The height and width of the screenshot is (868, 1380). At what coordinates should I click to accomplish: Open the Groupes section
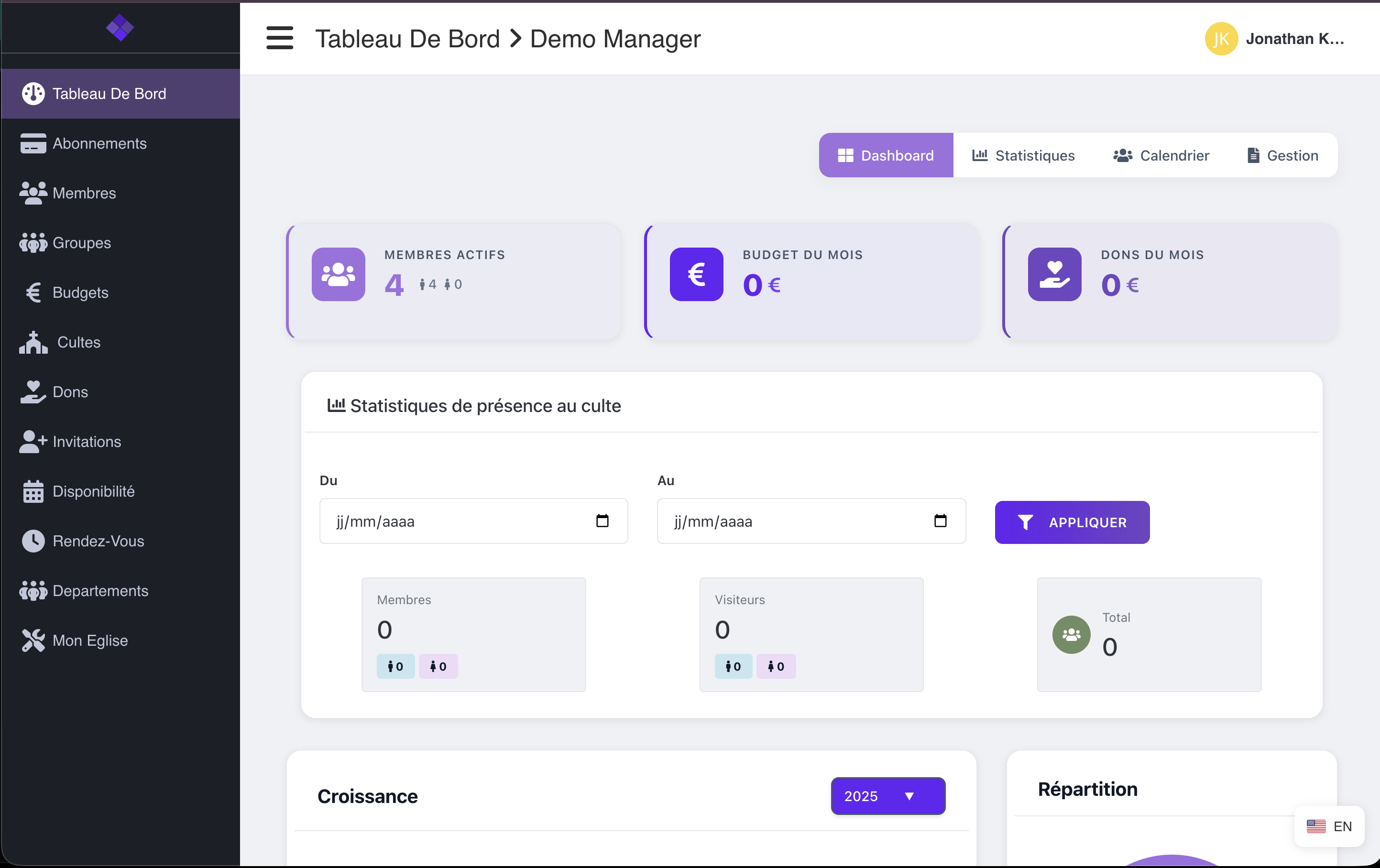tap(81, 242)
